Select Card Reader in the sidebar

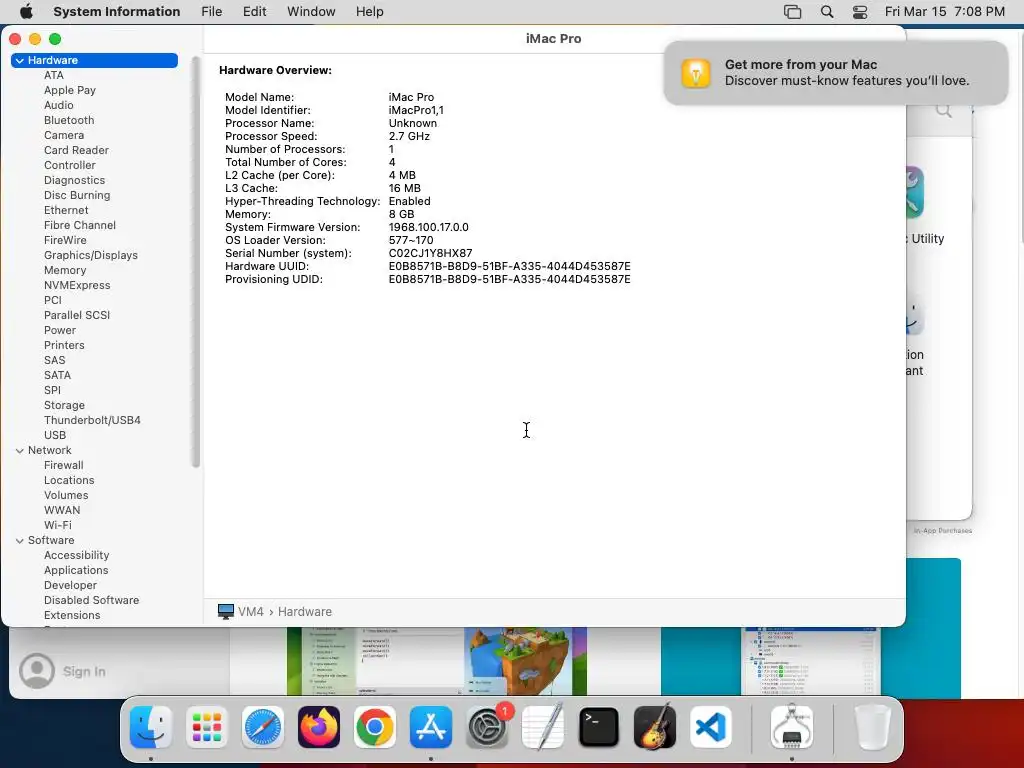click(76, 150)
